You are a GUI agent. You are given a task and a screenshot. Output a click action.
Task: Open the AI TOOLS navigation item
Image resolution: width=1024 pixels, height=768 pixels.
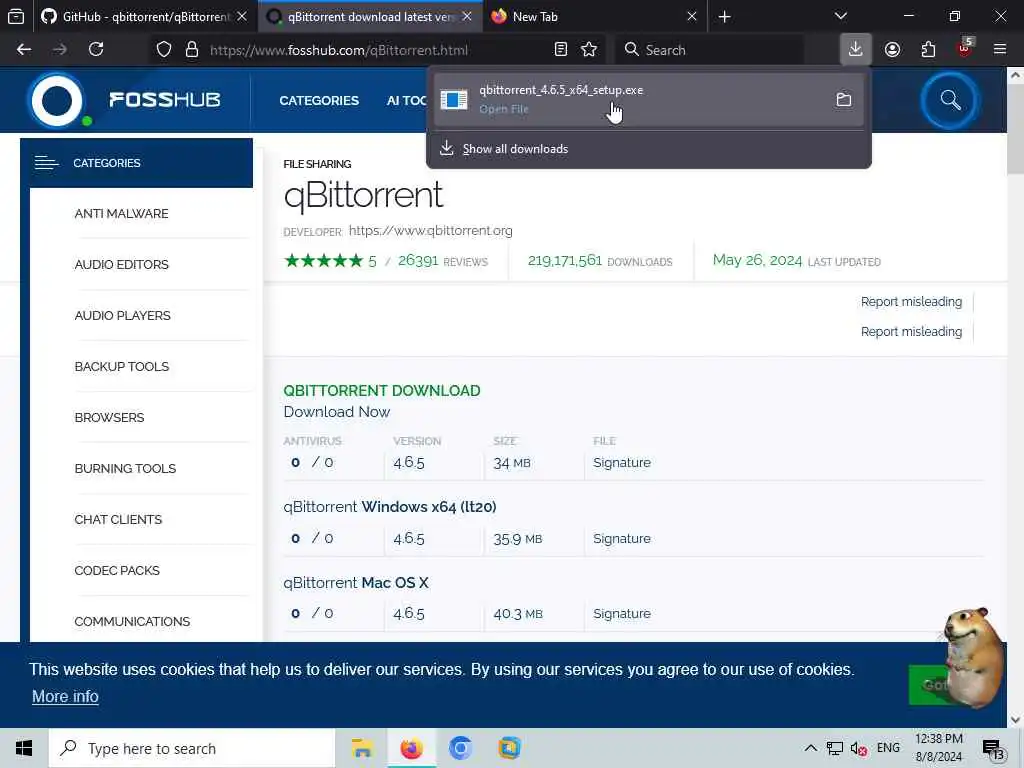click(x=406, y=101)
